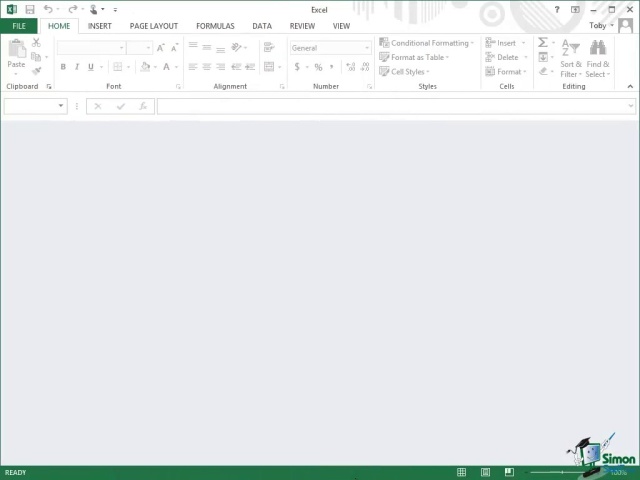This screenshot has width=640, height=480.
Task: Toggle Align Left
Action: point(193,67)
